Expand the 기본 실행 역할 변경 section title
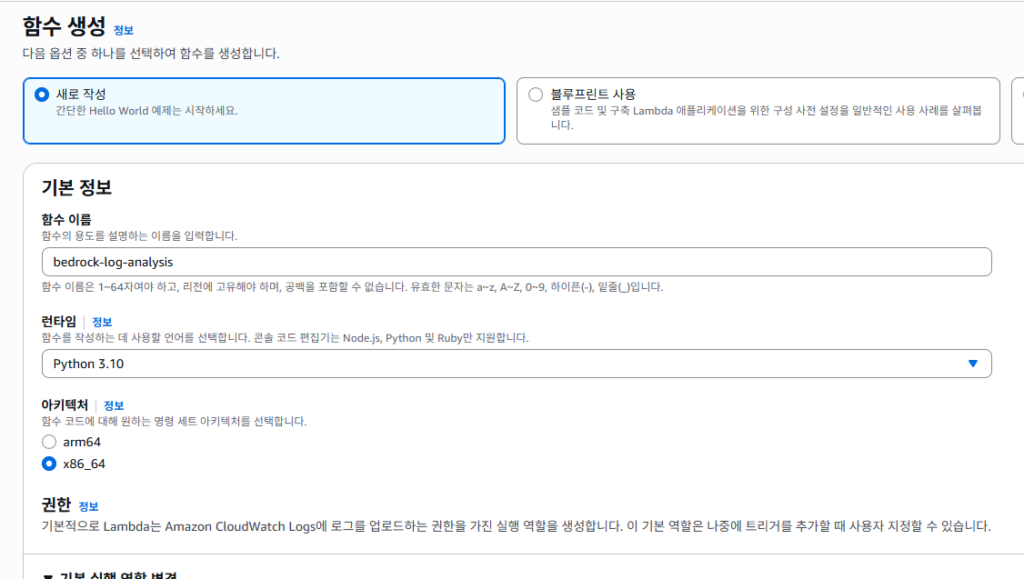The height and width of the screenshot is (579, 1024). 120,575
